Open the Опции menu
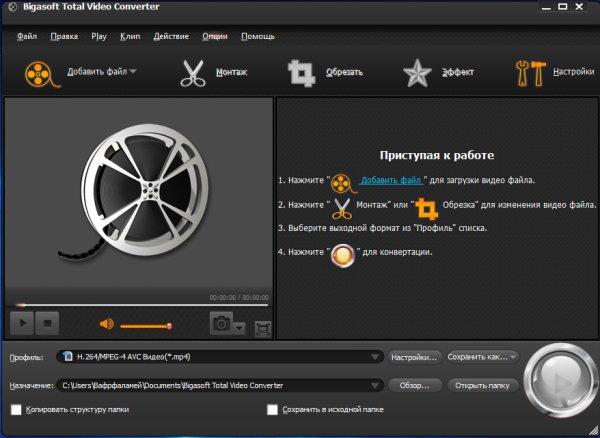Image resolution: width=600 pixels, height=438 pixels. [x=215, y=37]
